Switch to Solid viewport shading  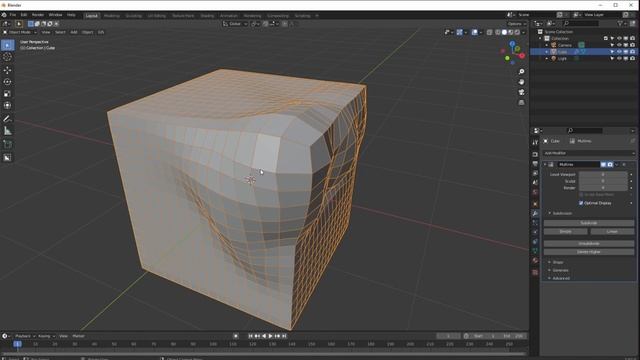(x=504, y=32)
